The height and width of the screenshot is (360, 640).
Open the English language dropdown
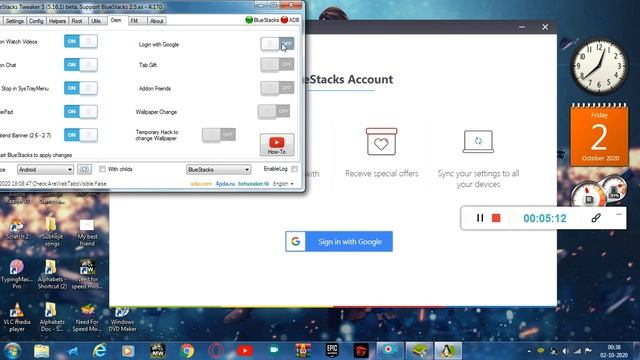(283, 184)
